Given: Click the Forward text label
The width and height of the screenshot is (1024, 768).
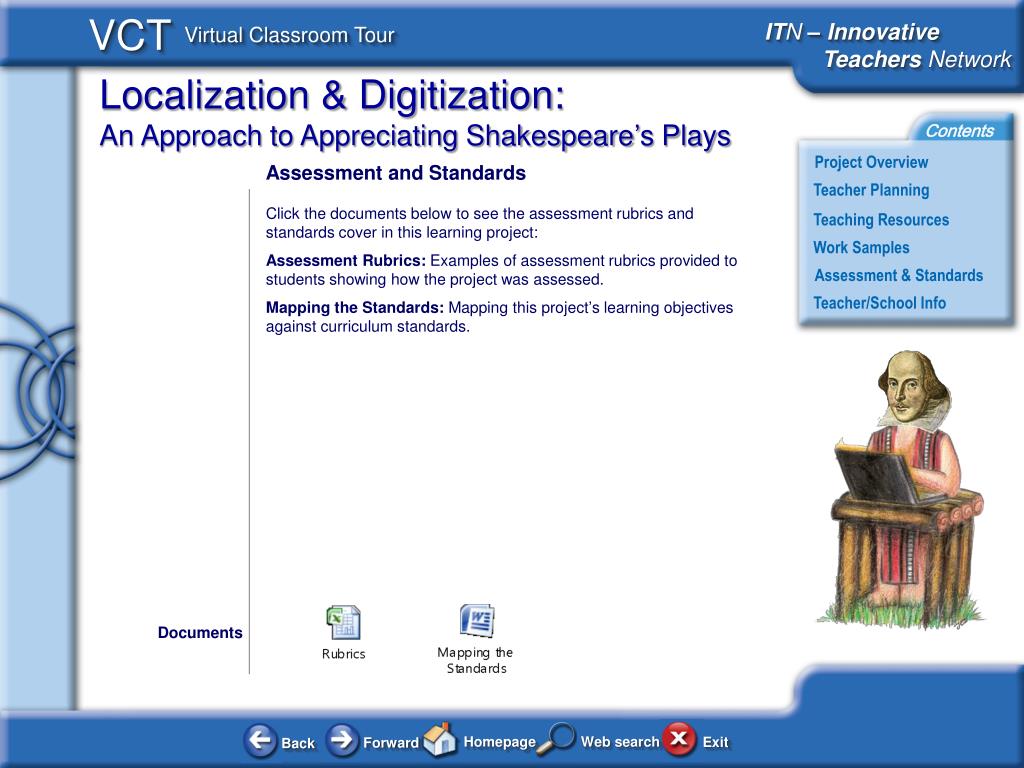Looking at the screenshot, I should click(391, 743).
